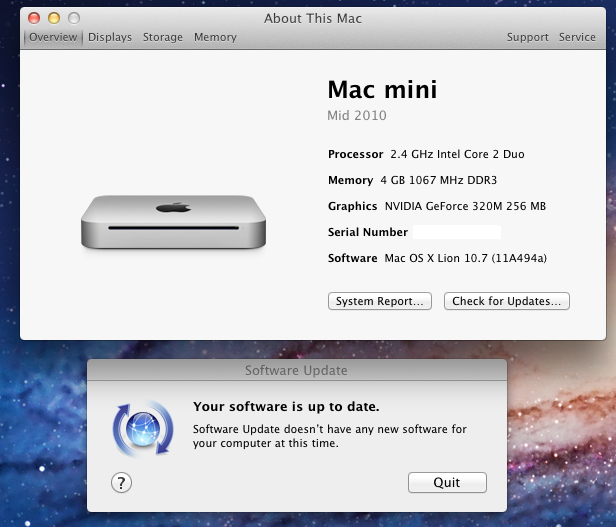Minimize the About This Mac window
Viewport: 616px width, 527px height.
pyautogui.click(x=54, y=18)
